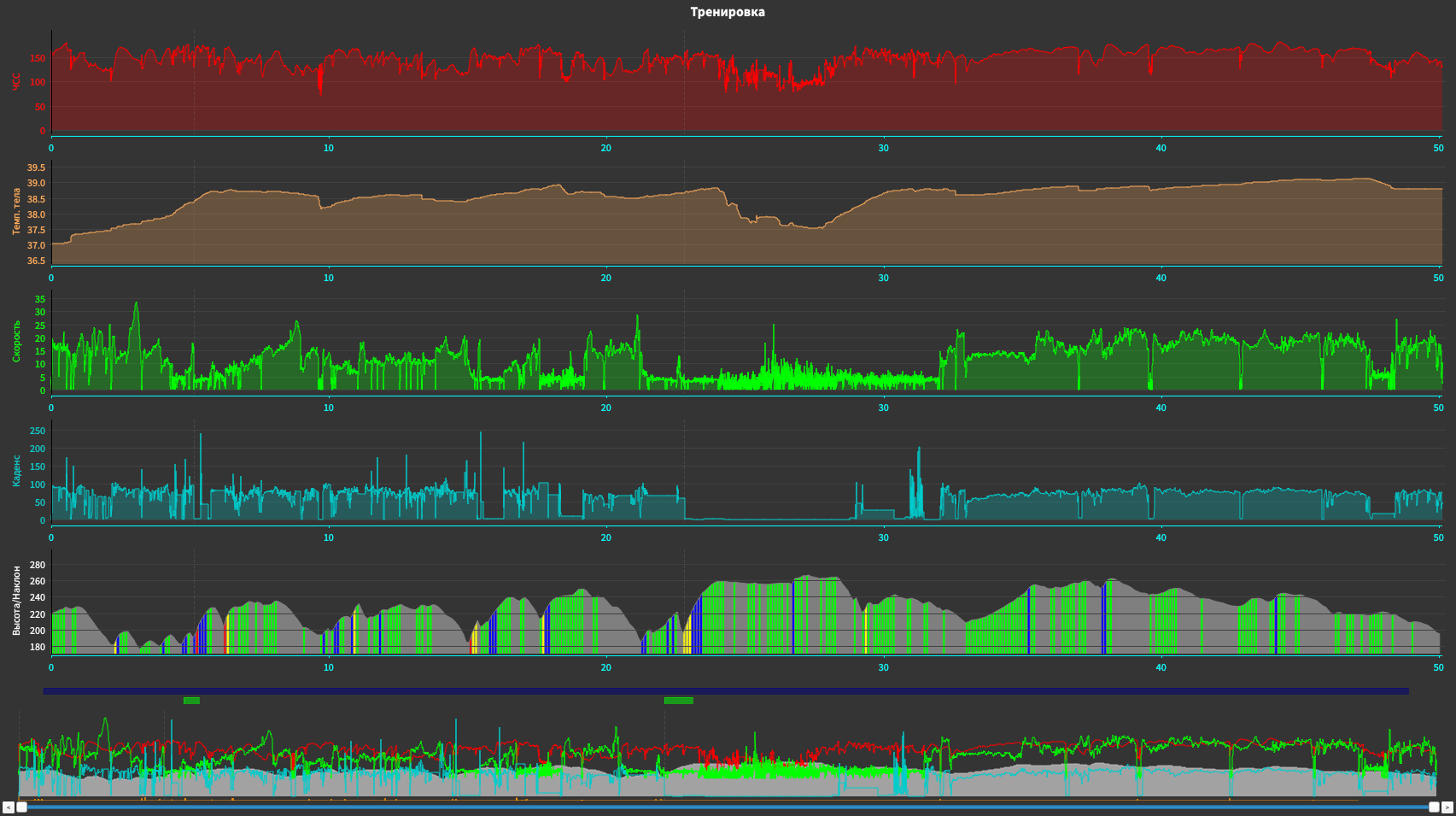Viewport: 1456px width, 816px height.
Task: Click the 35 tick on the speed axis
Action: (x=40, y=299)
